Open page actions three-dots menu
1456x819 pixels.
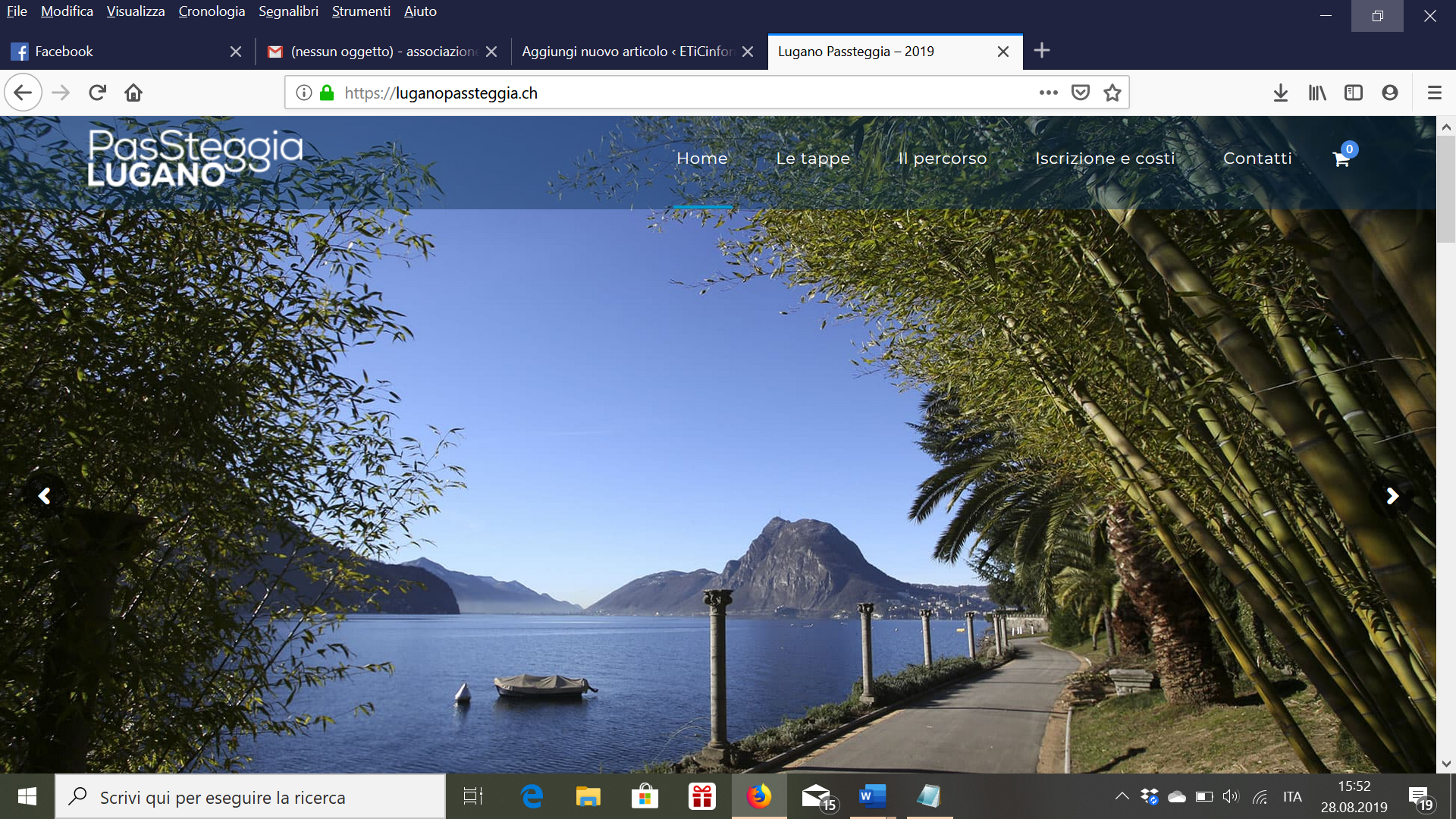click(x=1049, y=93)
